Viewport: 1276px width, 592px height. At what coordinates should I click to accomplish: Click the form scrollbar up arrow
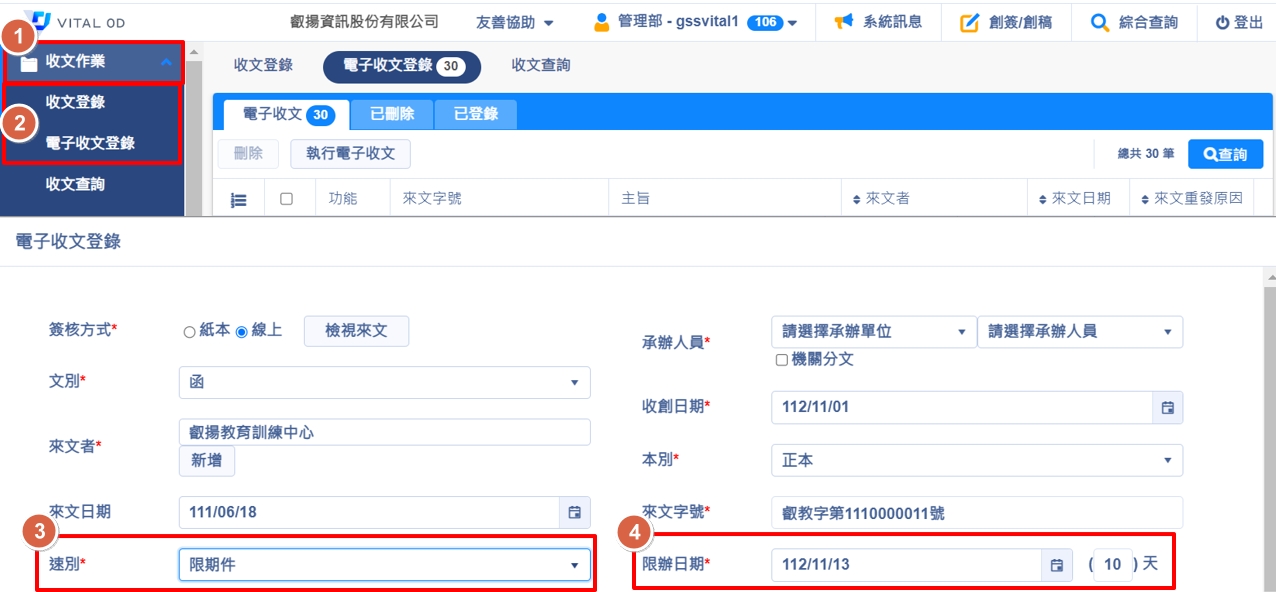pyautogui.click(x=1271, y=277)
